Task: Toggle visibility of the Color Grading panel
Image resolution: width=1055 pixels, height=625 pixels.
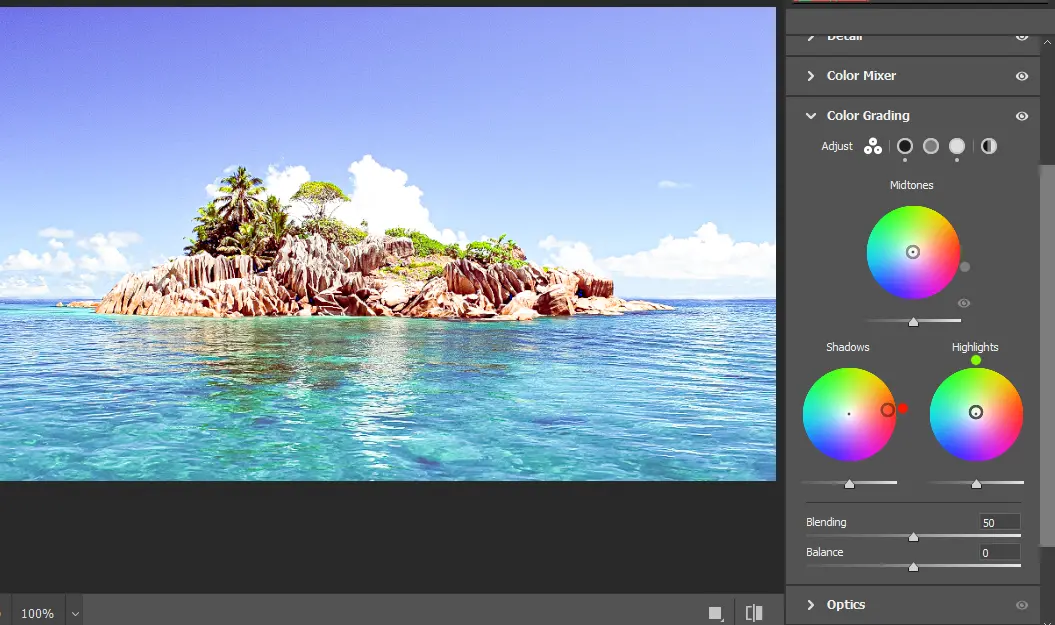Action: (1021, 116)
